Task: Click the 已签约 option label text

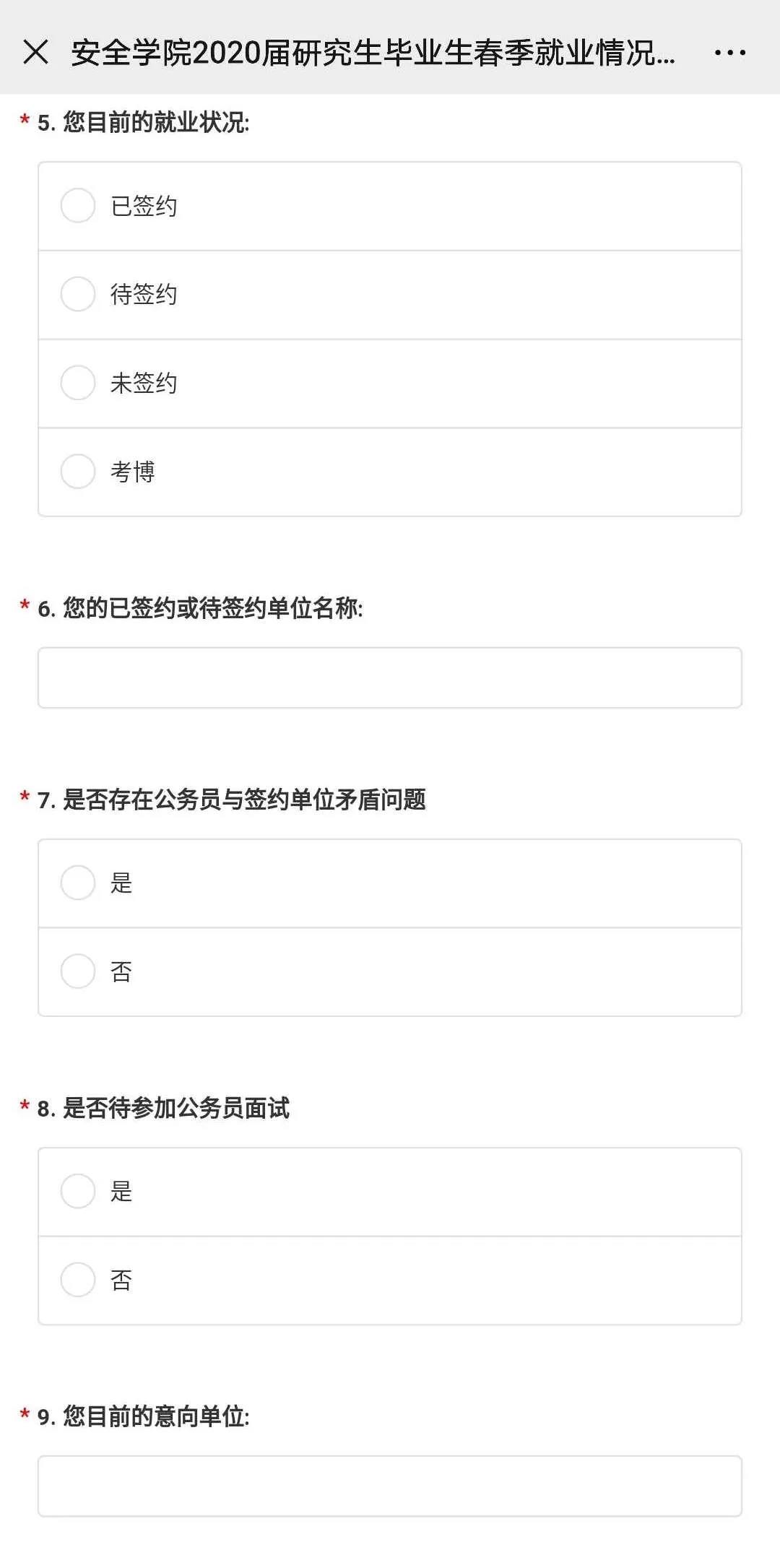Action: [144, 207]
